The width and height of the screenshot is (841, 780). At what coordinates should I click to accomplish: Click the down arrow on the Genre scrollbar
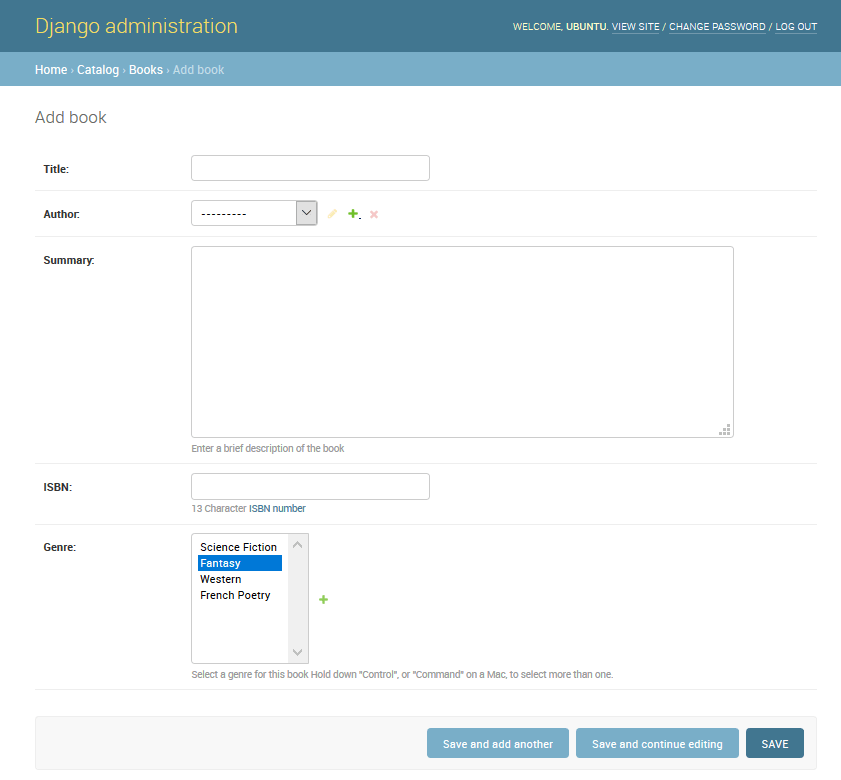(x=297, y=652)
